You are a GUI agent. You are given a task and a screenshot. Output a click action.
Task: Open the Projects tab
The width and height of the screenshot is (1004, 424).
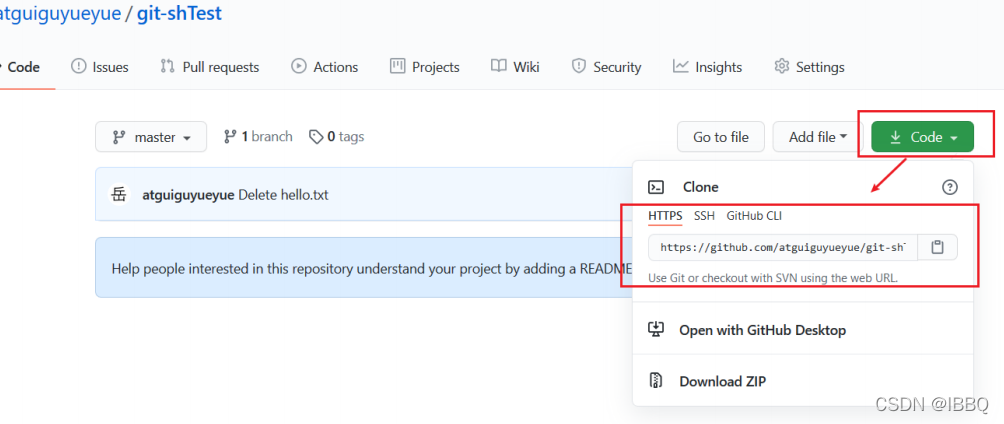point(425,67)
